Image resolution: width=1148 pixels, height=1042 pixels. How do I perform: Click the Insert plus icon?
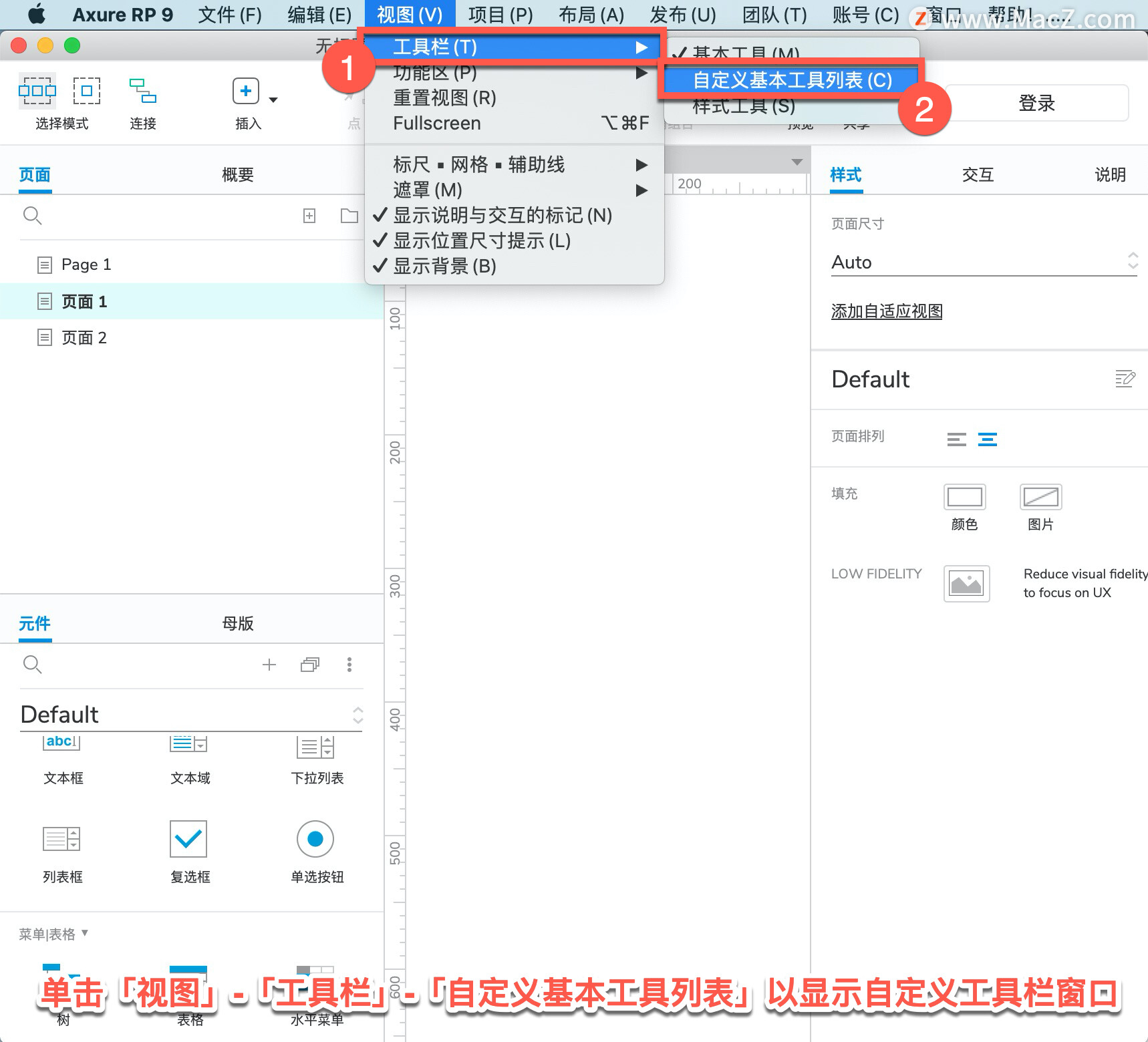pyautogui.click(x=246, y=91)
